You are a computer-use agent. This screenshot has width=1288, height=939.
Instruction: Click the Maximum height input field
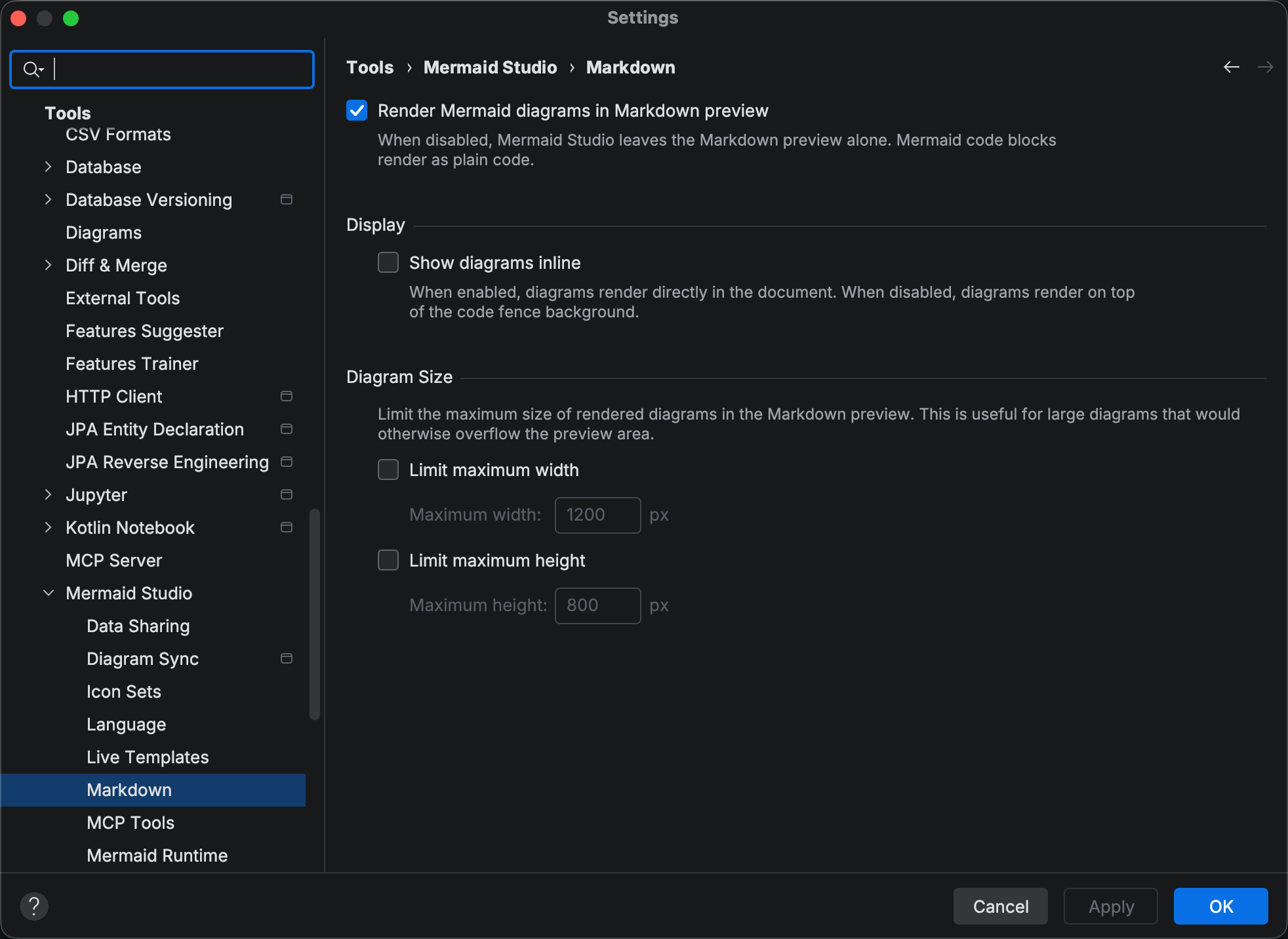point(597,605)
